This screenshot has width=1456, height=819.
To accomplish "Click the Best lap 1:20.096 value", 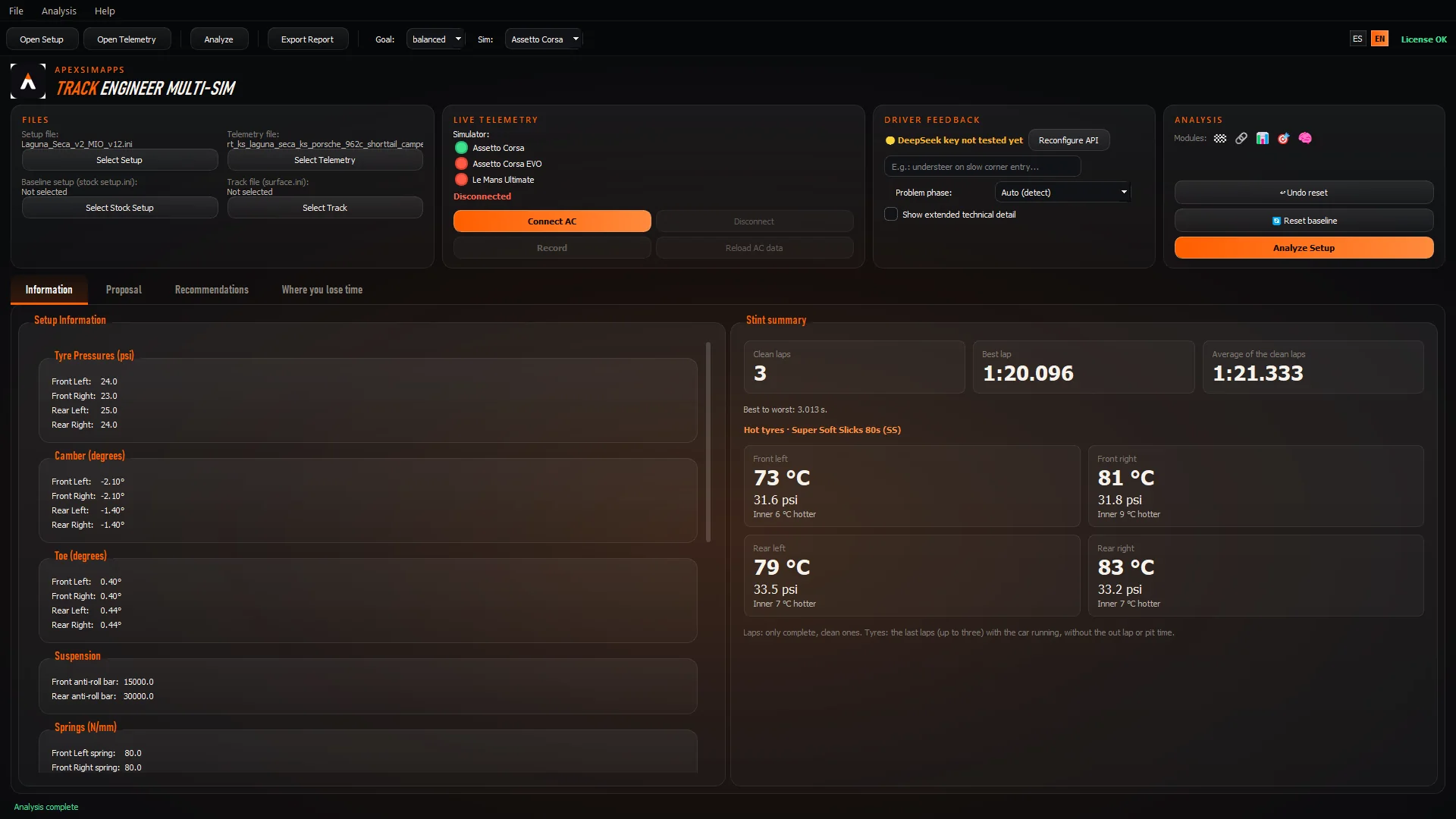I will click(x=1028, y=373).
